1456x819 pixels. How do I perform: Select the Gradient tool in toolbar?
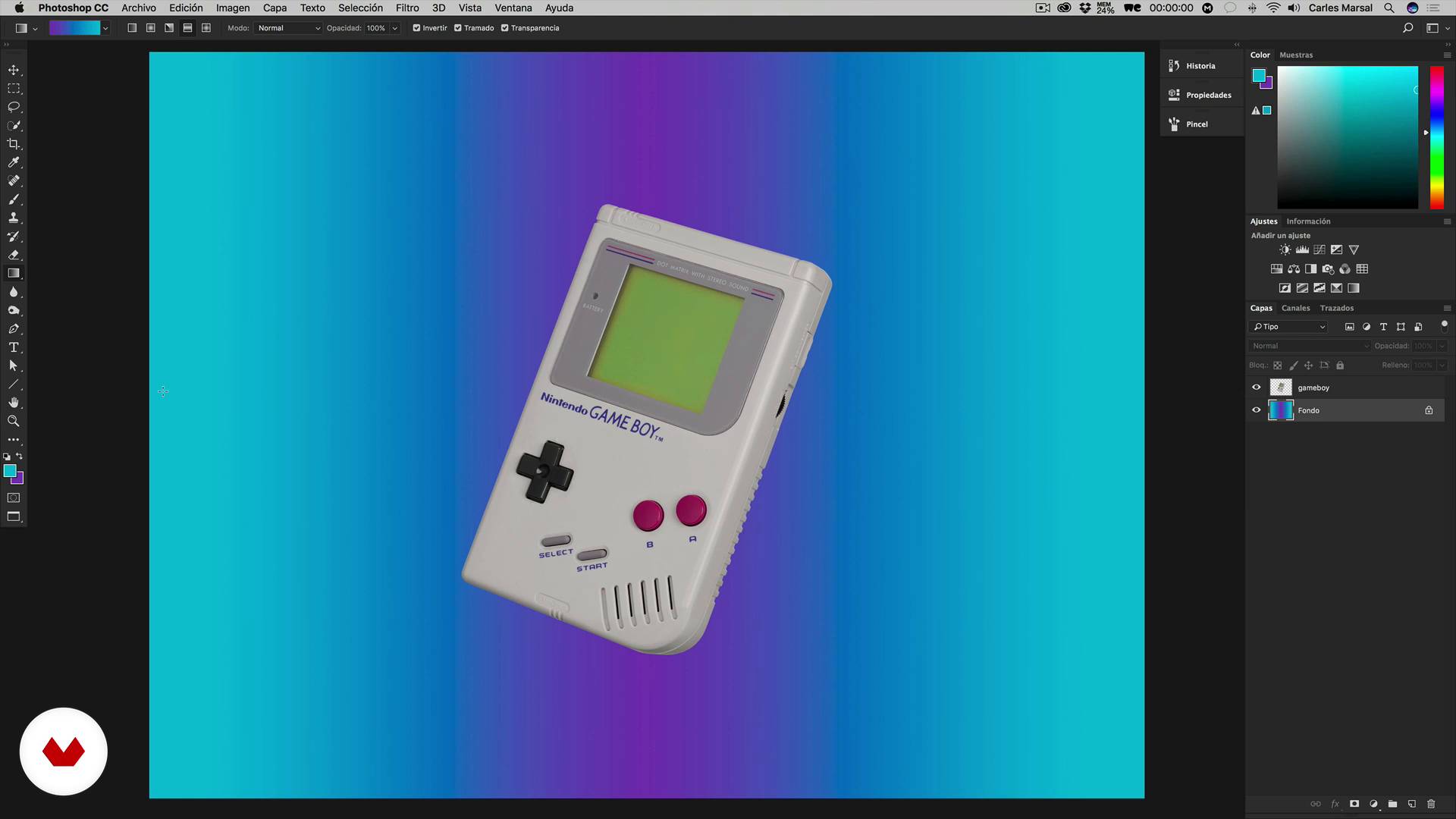[x=14, y=273]
